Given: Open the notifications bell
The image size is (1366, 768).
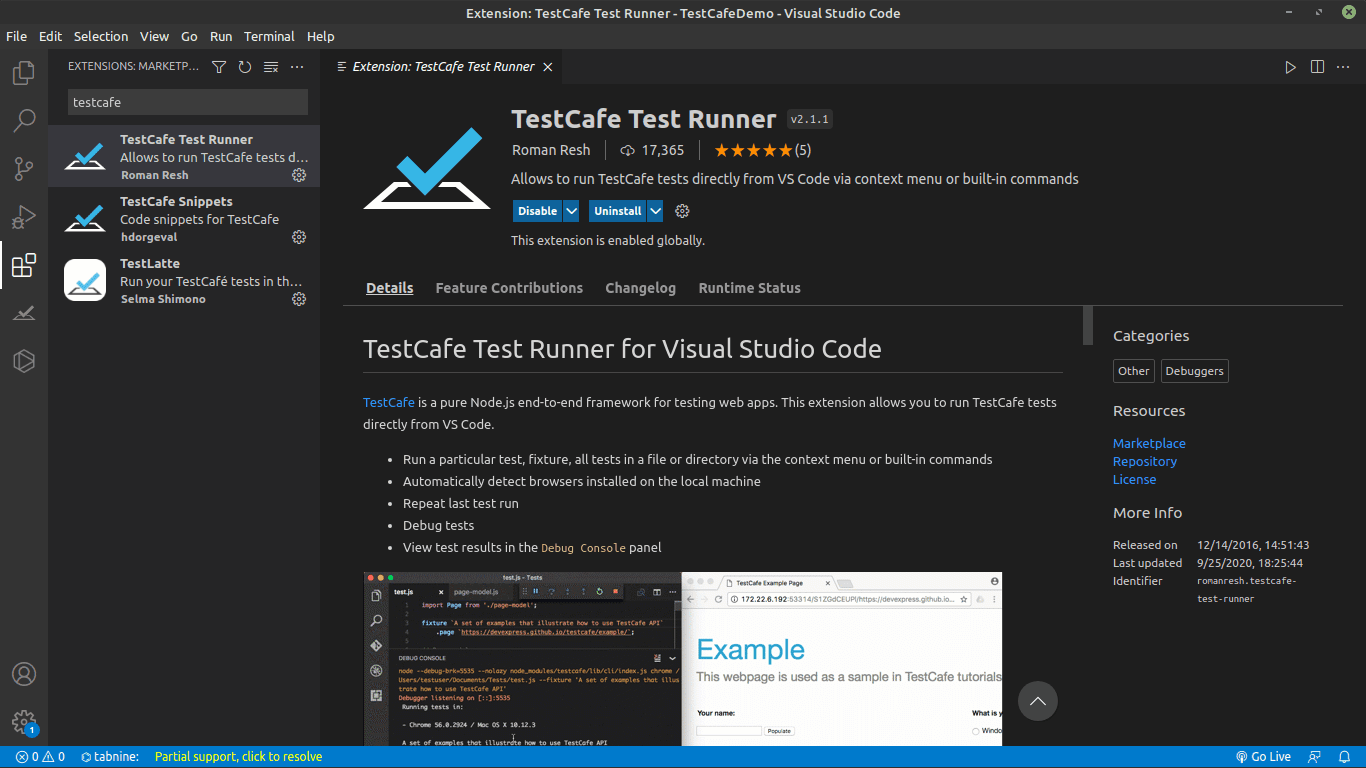Looking at the screenshot, I should (x=1344, y=757).
